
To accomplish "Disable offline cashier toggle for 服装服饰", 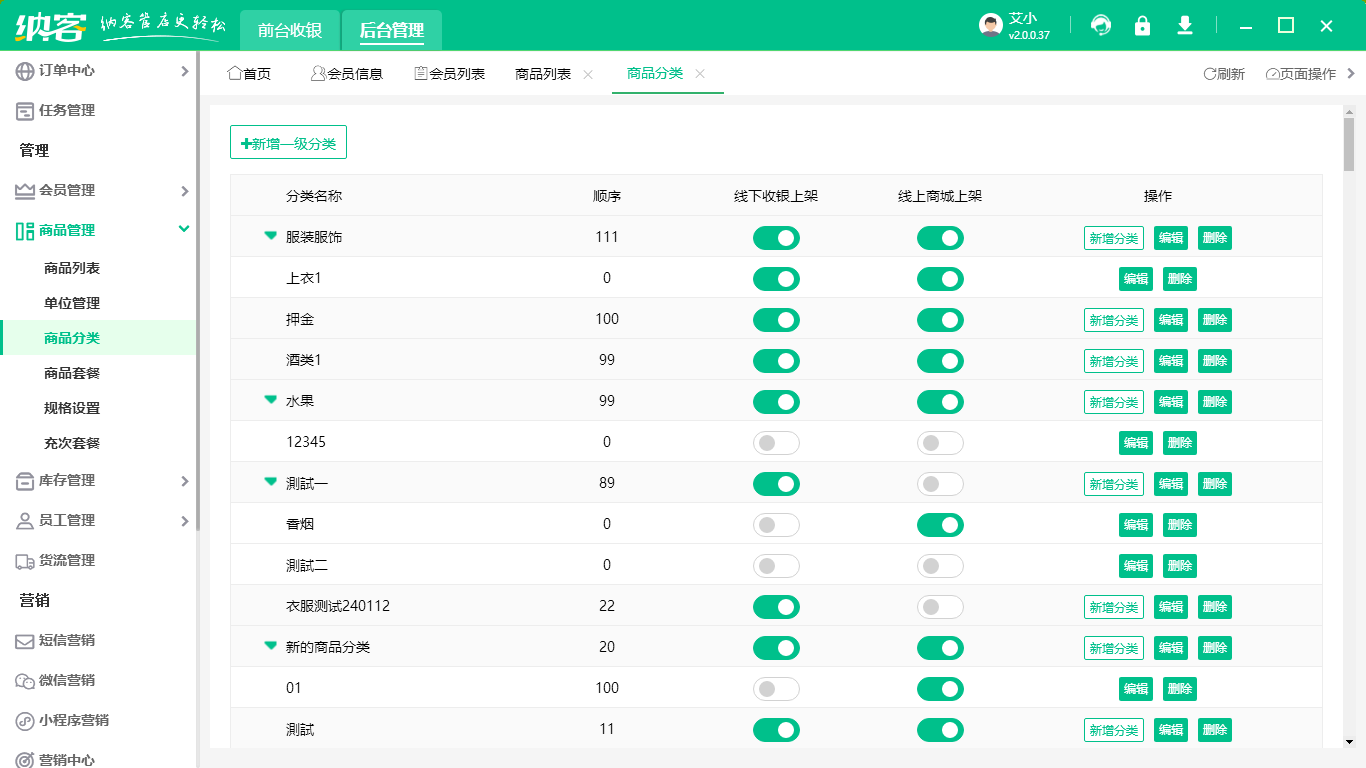I will (776, 238).
